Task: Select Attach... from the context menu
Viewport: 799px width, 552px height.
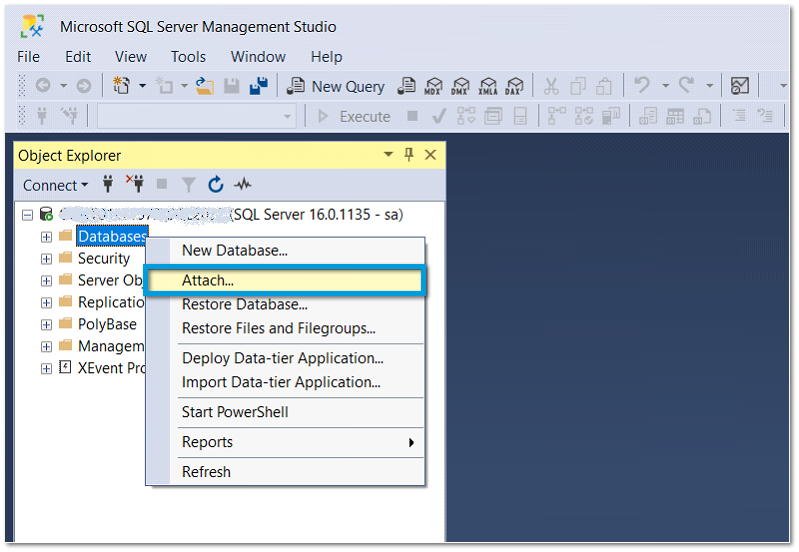Action: [208, 281]
